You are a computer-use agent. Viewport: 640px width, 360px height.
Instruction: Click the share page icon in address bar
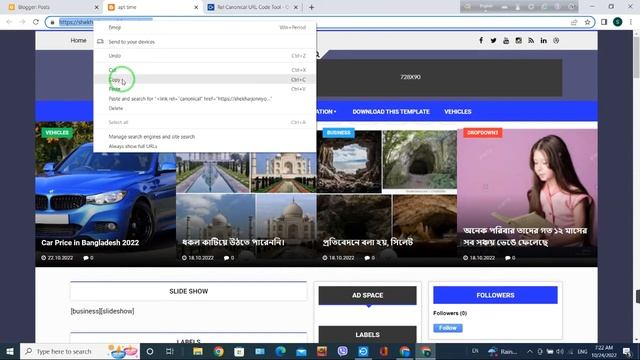pyautogui.click(x=574, y=22)
